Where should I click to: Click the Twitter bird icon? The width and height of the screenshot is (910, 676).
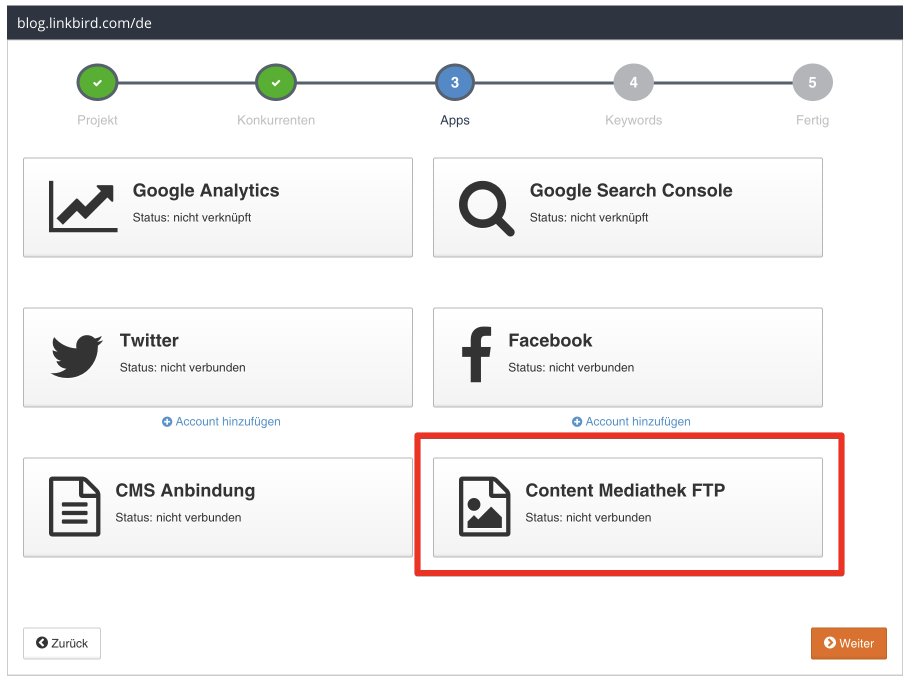coord(77,356)
